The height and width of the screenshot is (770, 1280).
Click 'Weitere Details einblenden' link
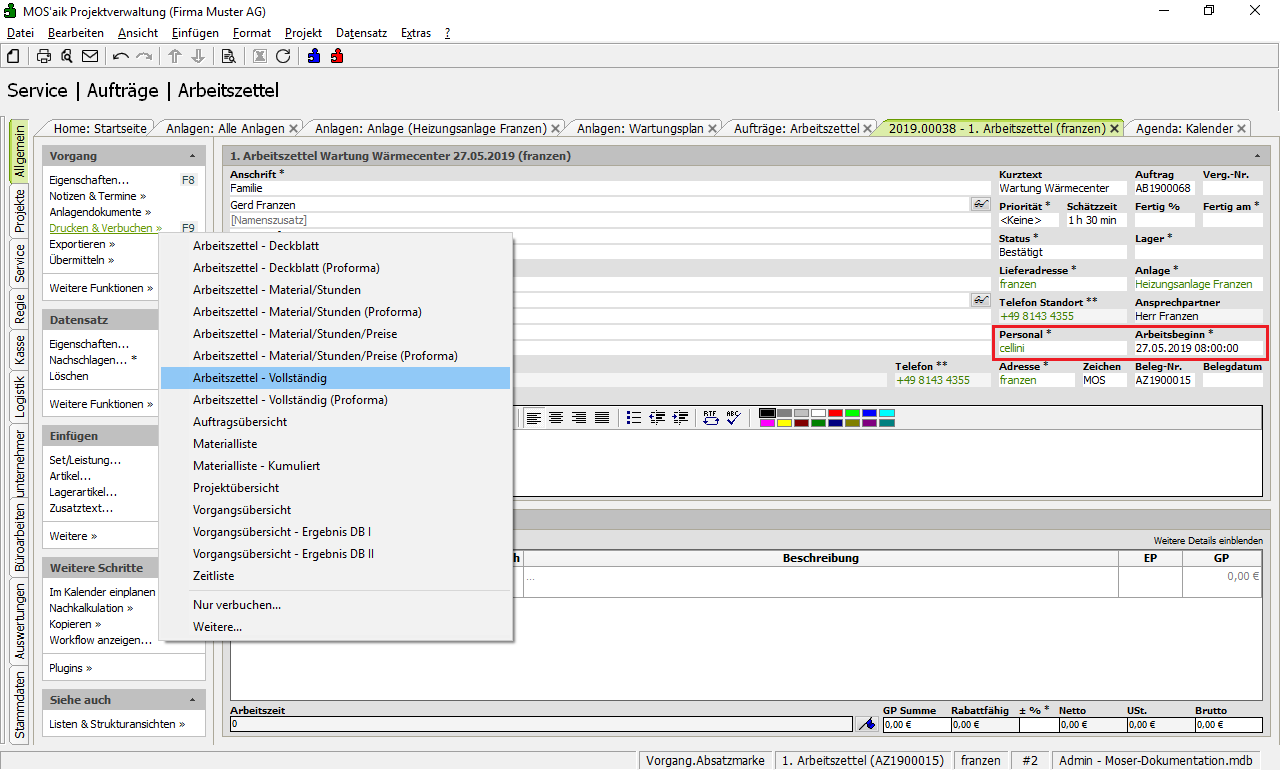pyautogui.click(x=1207, y=541)
